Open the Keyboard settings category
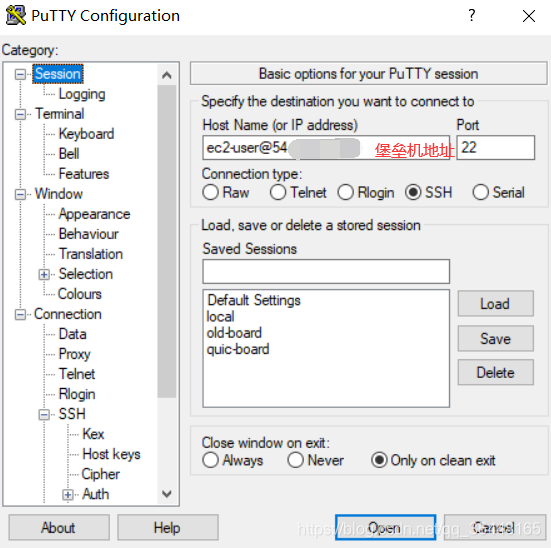Image resolution: width=551 pixels, height=548 pixels. (86, 134)
